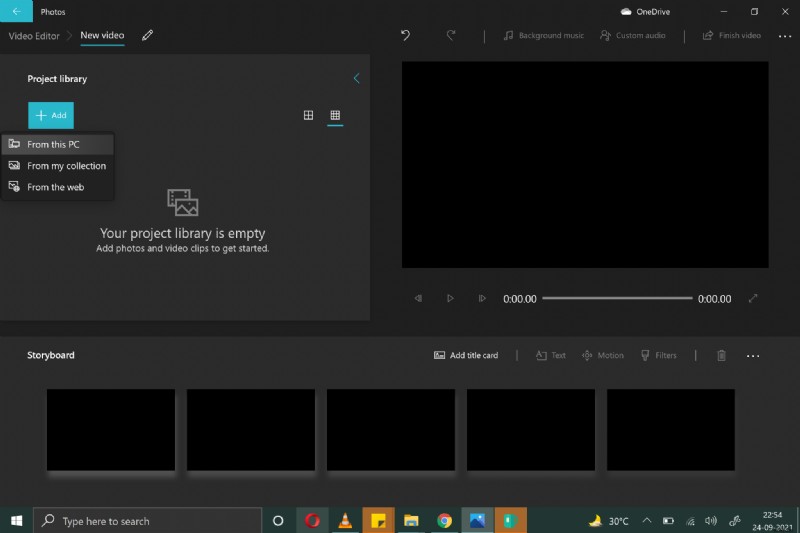
Task: Check battery status icon
Action: (668, 521)
